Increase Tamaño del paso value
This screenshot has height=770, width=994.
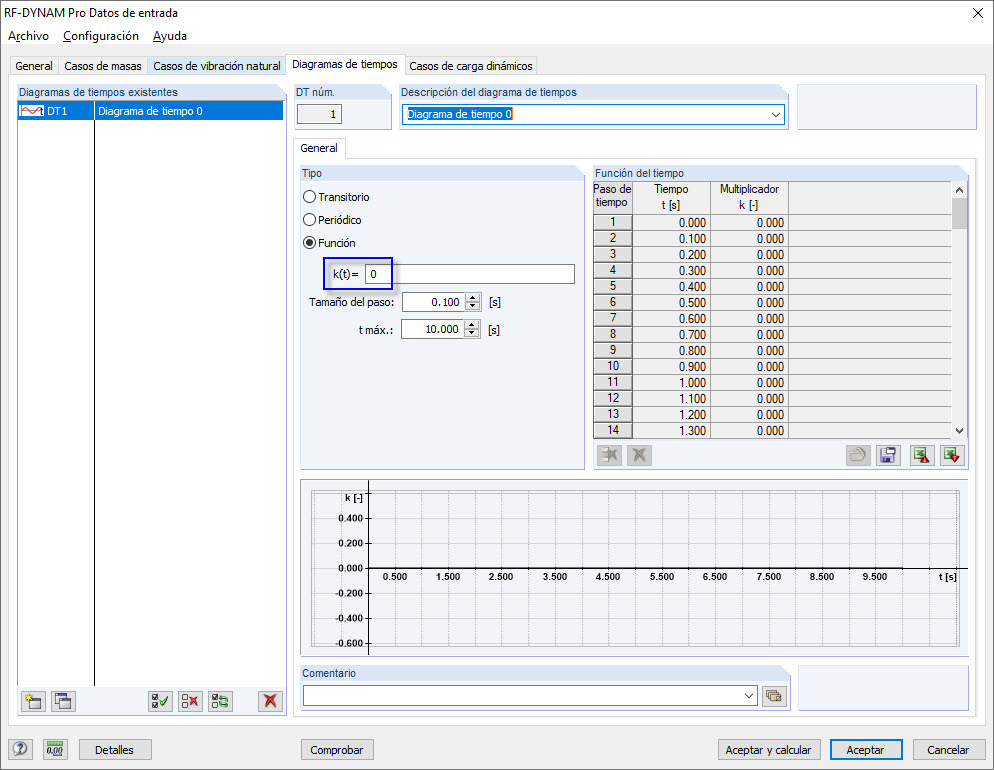473,298
